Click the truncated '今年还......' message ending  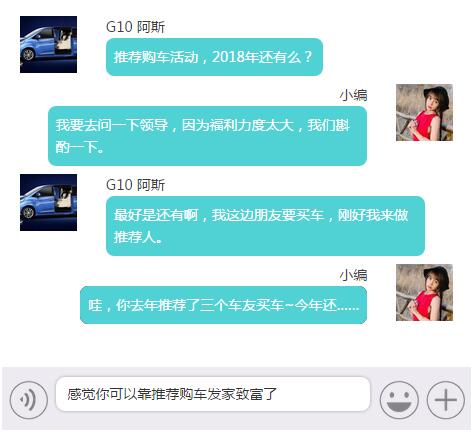click(327, 305)
